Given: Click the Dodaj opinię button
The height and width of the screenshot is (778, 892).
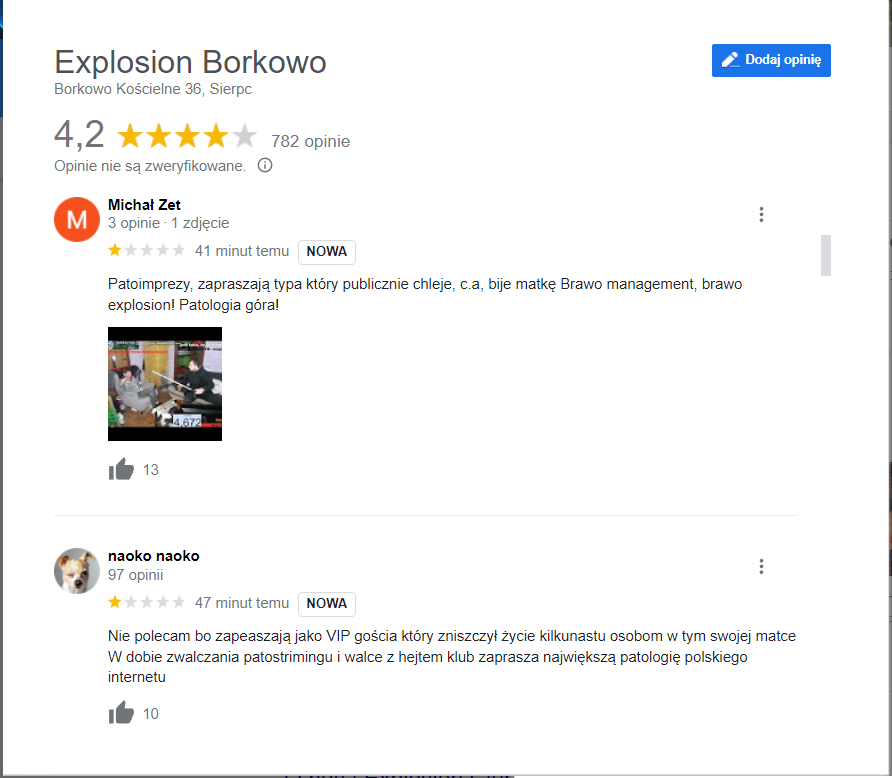Looking at the screenshot, I should (x=771, y=60).
